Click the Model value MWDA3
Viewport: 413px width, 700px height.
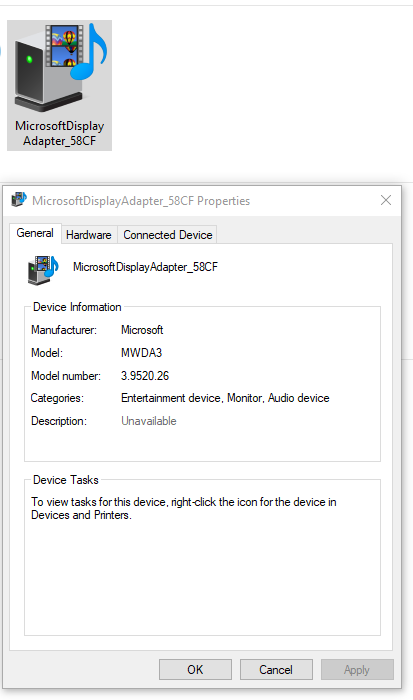(141, 353)
